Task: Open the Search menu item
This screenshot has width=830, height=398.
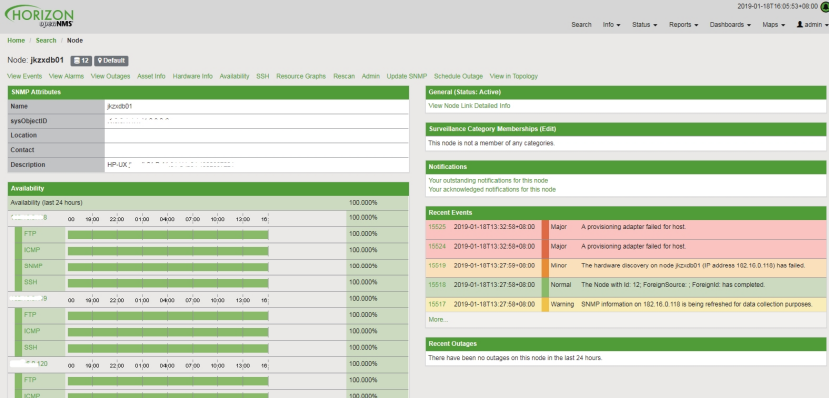Action: 581,25
